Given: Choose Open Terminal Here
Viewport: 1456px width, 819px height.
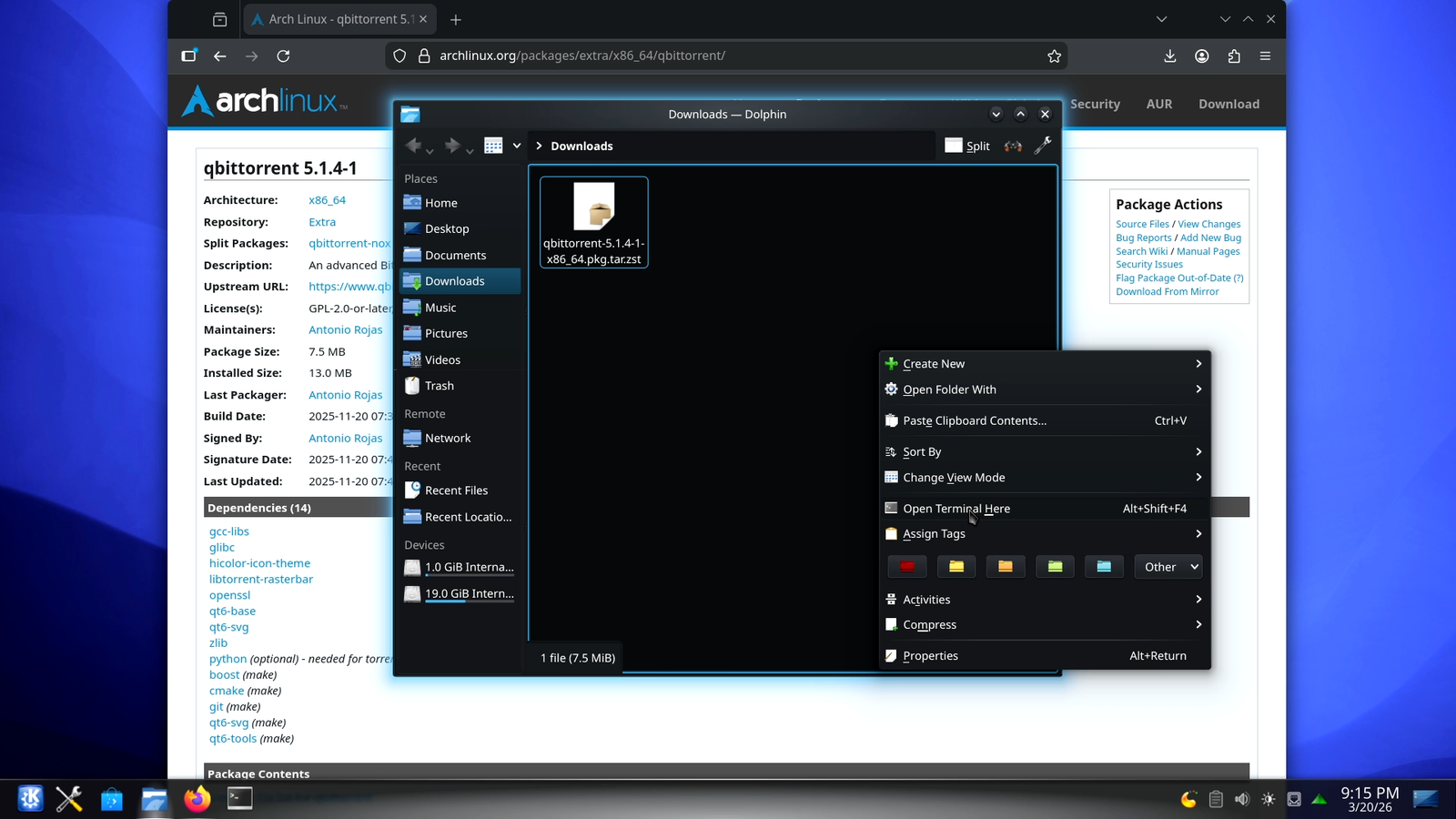Looking at the screenshot, I should [x=1045, y=509].
